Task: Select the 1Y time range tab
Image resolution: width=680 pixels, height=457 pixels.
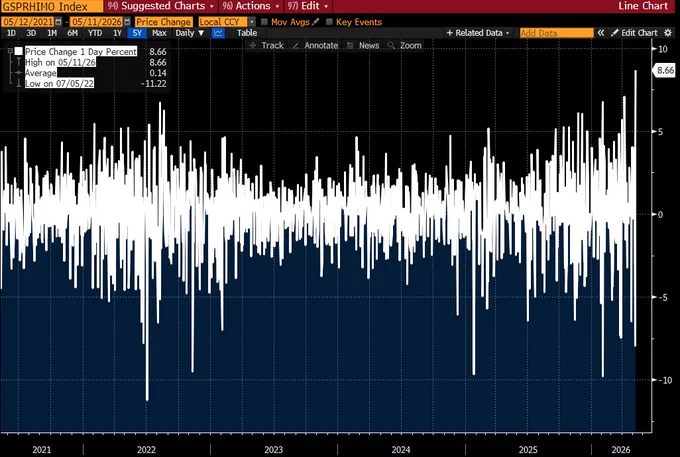Action: point(117,33)
